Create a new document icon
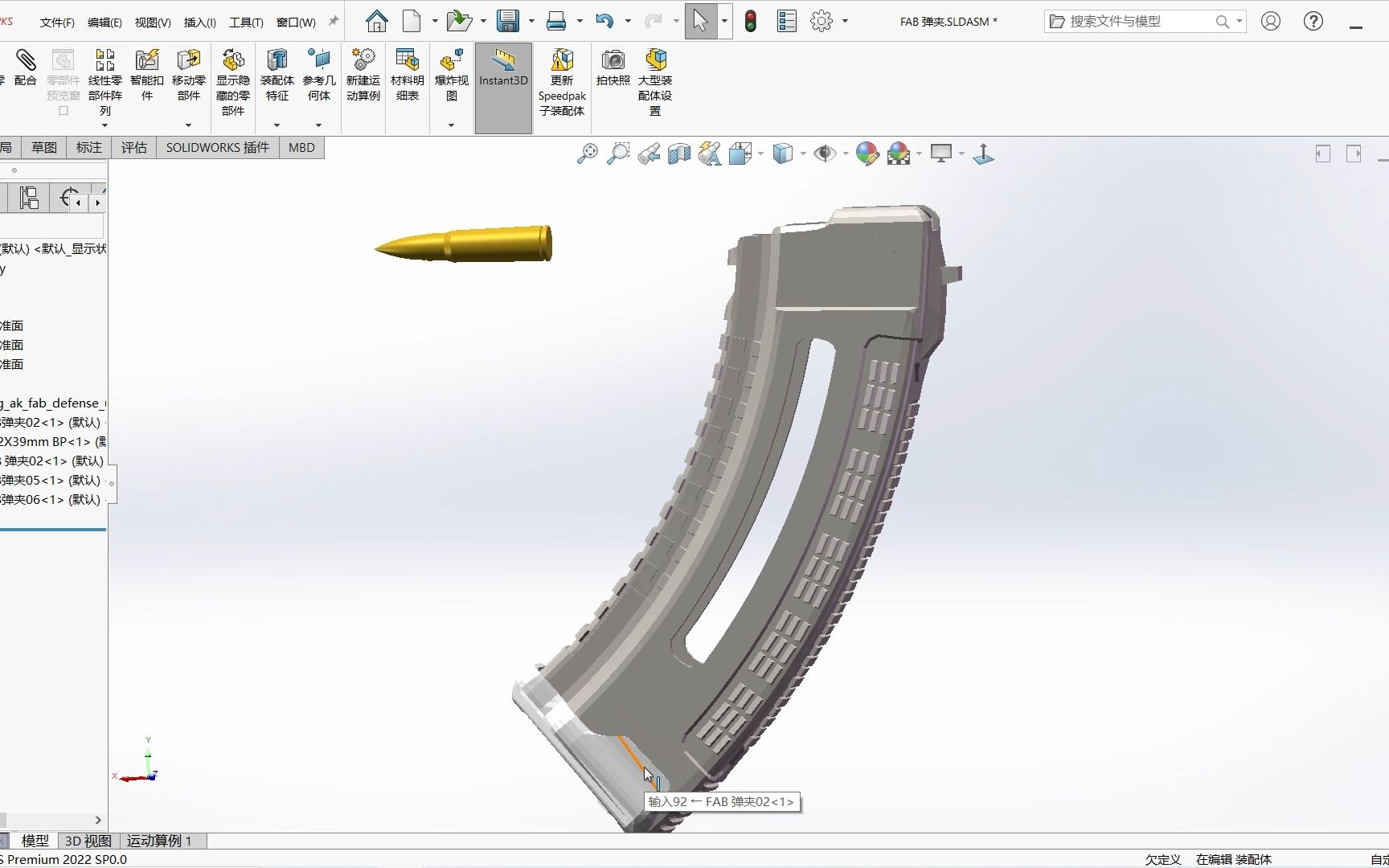Screen dimensions: 1389x868 pos(412,21)
